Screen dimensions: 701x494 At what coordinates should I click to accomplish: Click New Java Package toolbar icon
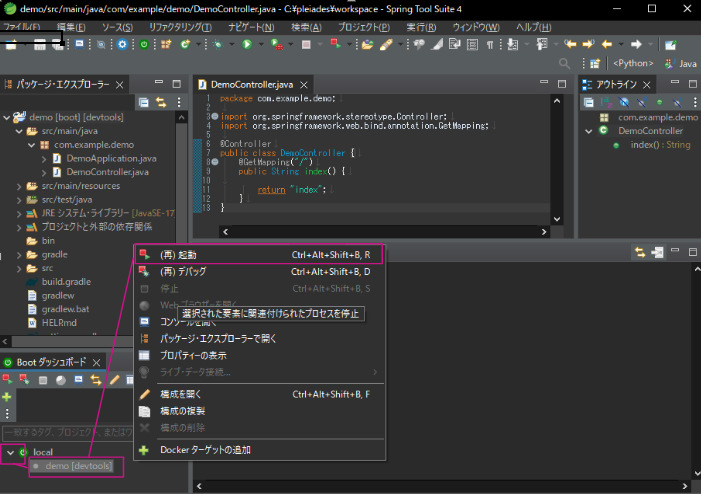pyautogui.click(x=166, y=44)
